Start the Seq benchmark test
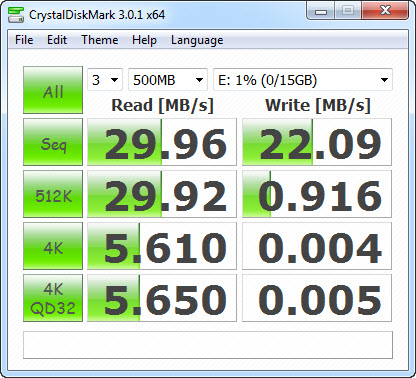Viewport: 416px width, 378px height. [53, 142]
